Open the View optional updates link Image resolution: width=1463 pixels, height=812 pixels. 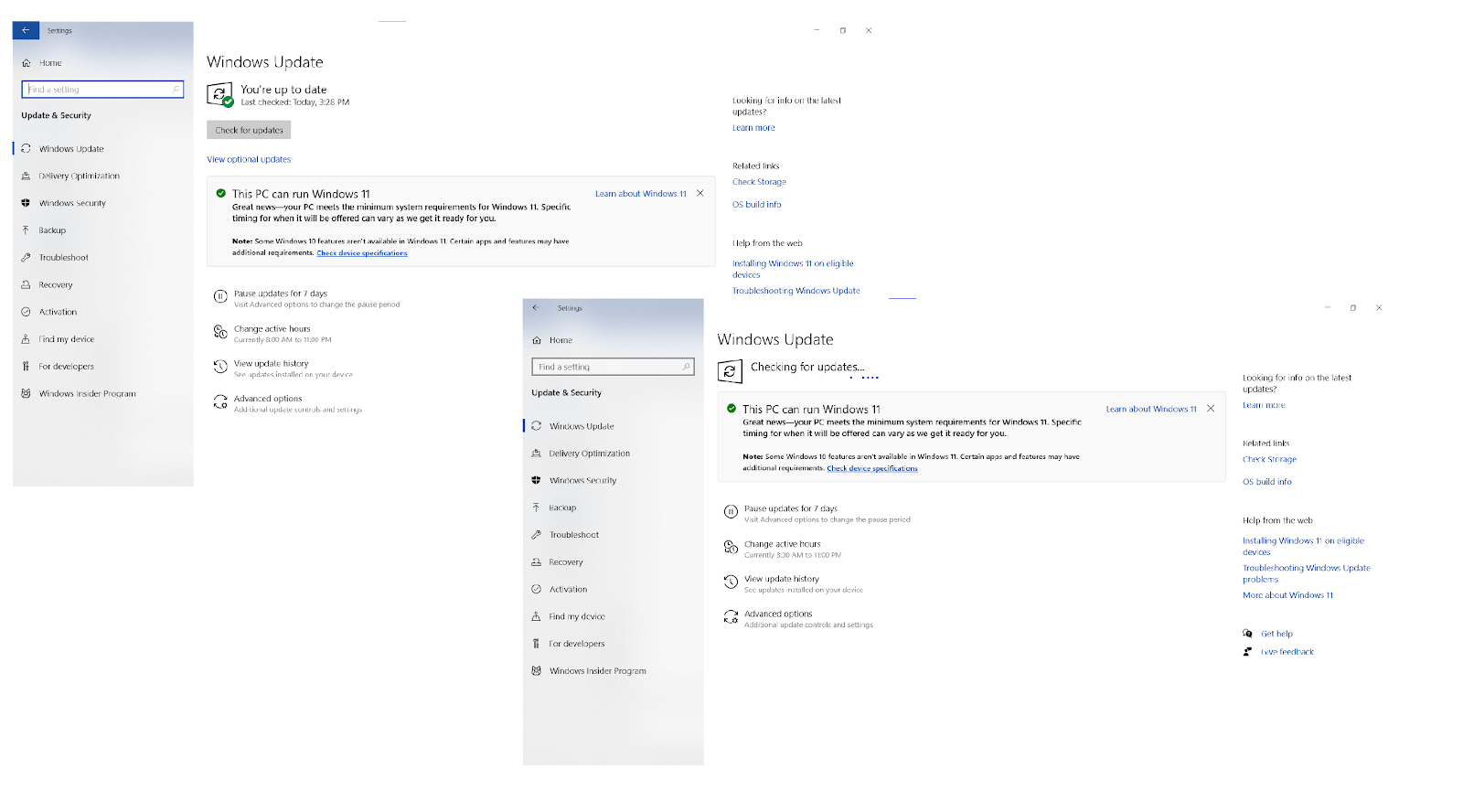(249, 159)
